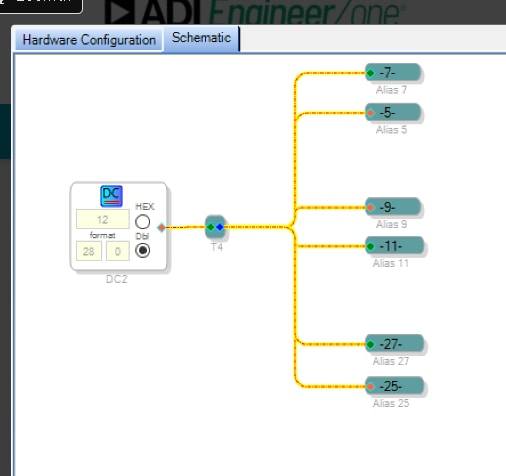Screen dimensions: 506x476
Task: Edit the format field showing 0
Action: pyautogui.click(x=118, y=251)
